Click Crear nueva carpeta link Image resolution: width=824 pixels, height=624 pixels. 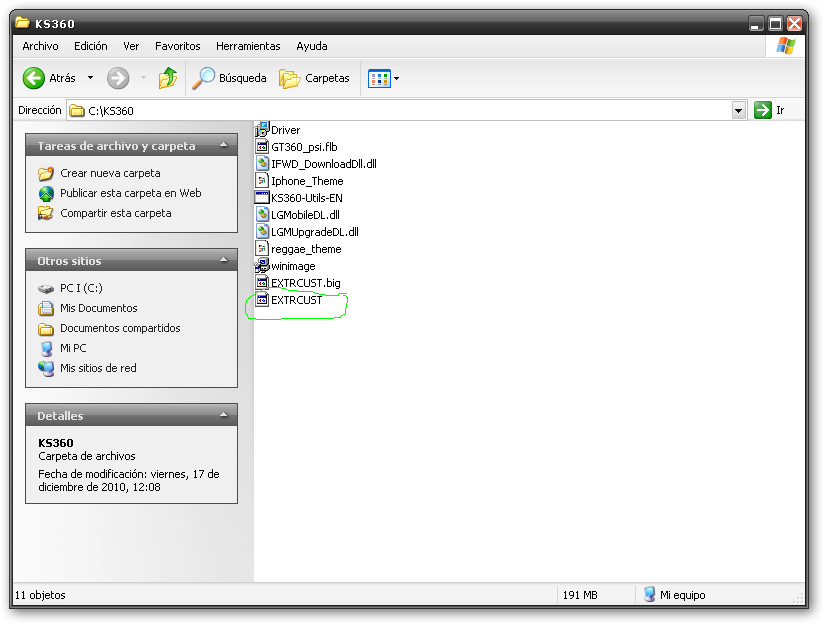coord(110,173)
